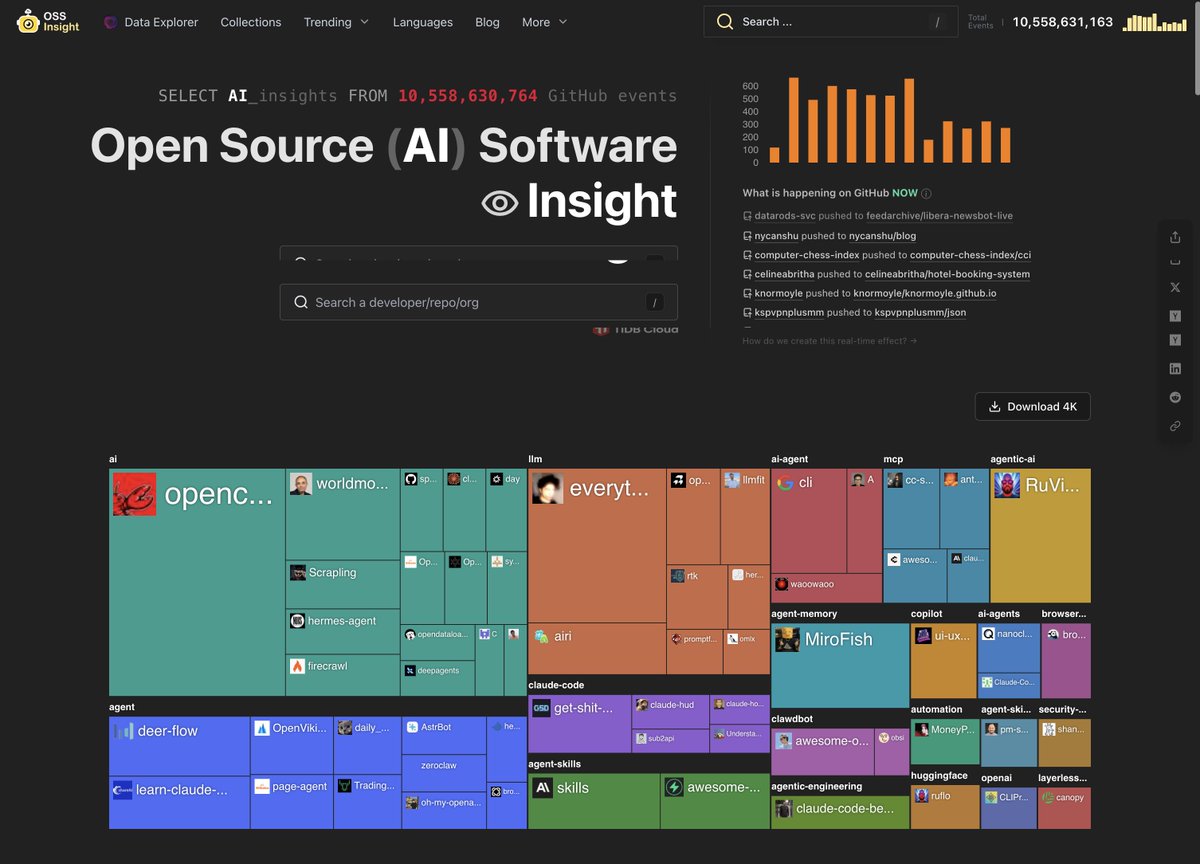Share on Reddit via the sidebar icon
Image resolution: width=1200 pixels, height=864 pixels.
[1175, 397]
